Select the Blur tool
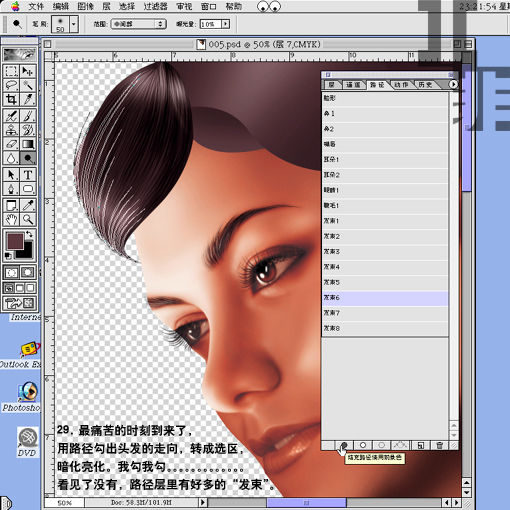The height and width of the screenshot is (510, 510). pyautogui.click(x=11, y=158)
